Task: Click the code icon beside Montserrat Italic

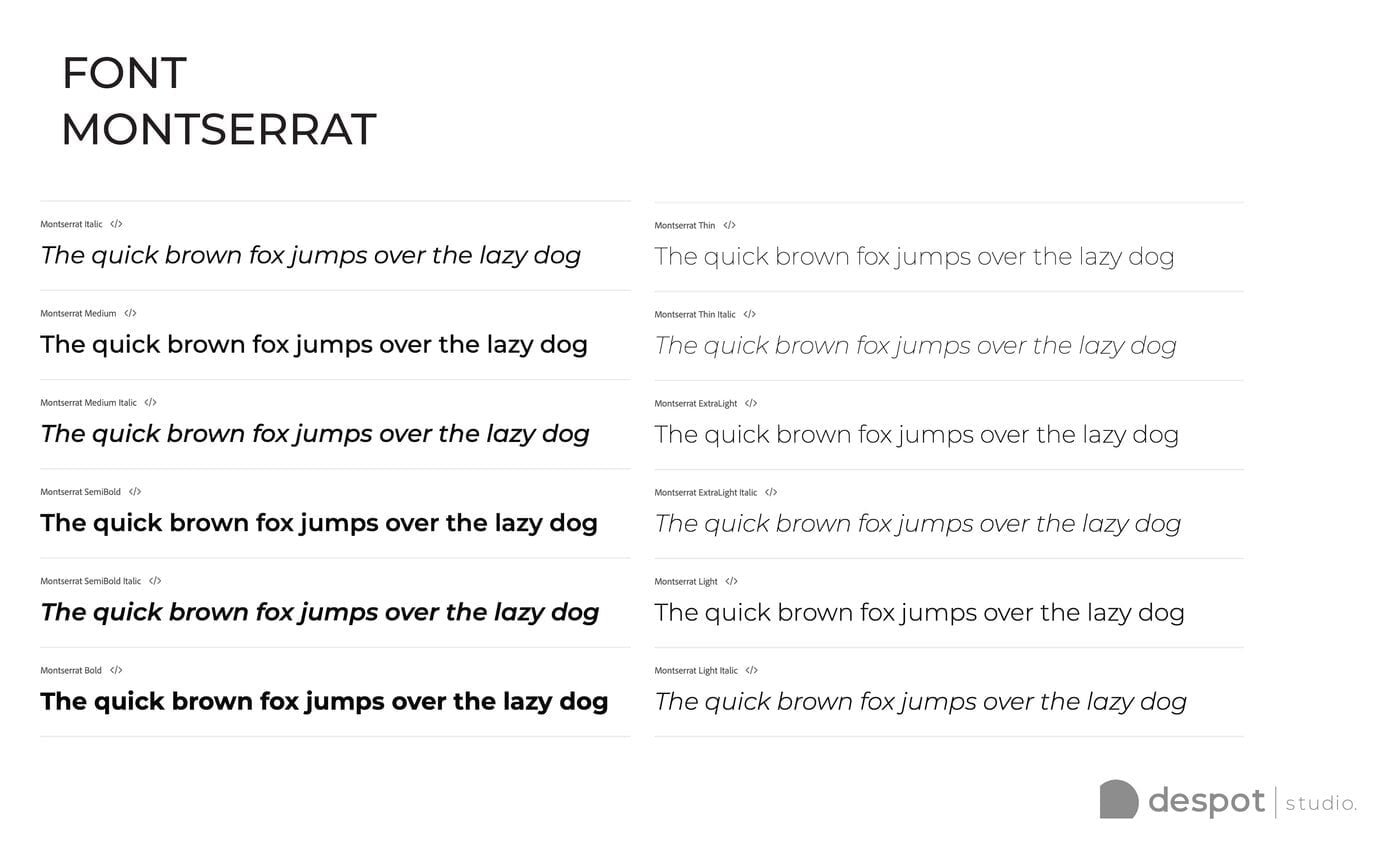Action: (x=116, y=225)
